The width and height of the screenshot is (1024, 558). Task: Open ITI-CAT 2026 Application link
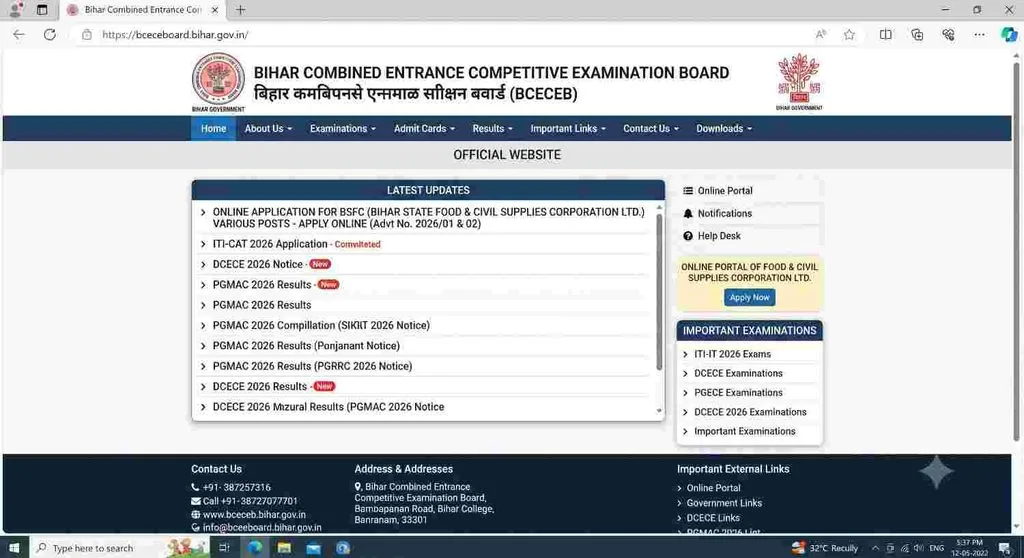click(270, 244)
